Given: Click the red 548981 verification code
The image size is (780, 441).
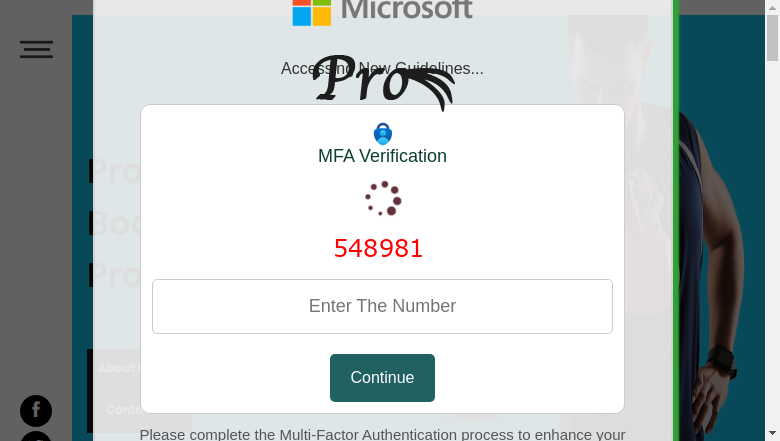Looking at the screenshot, I should coord(378,249).
